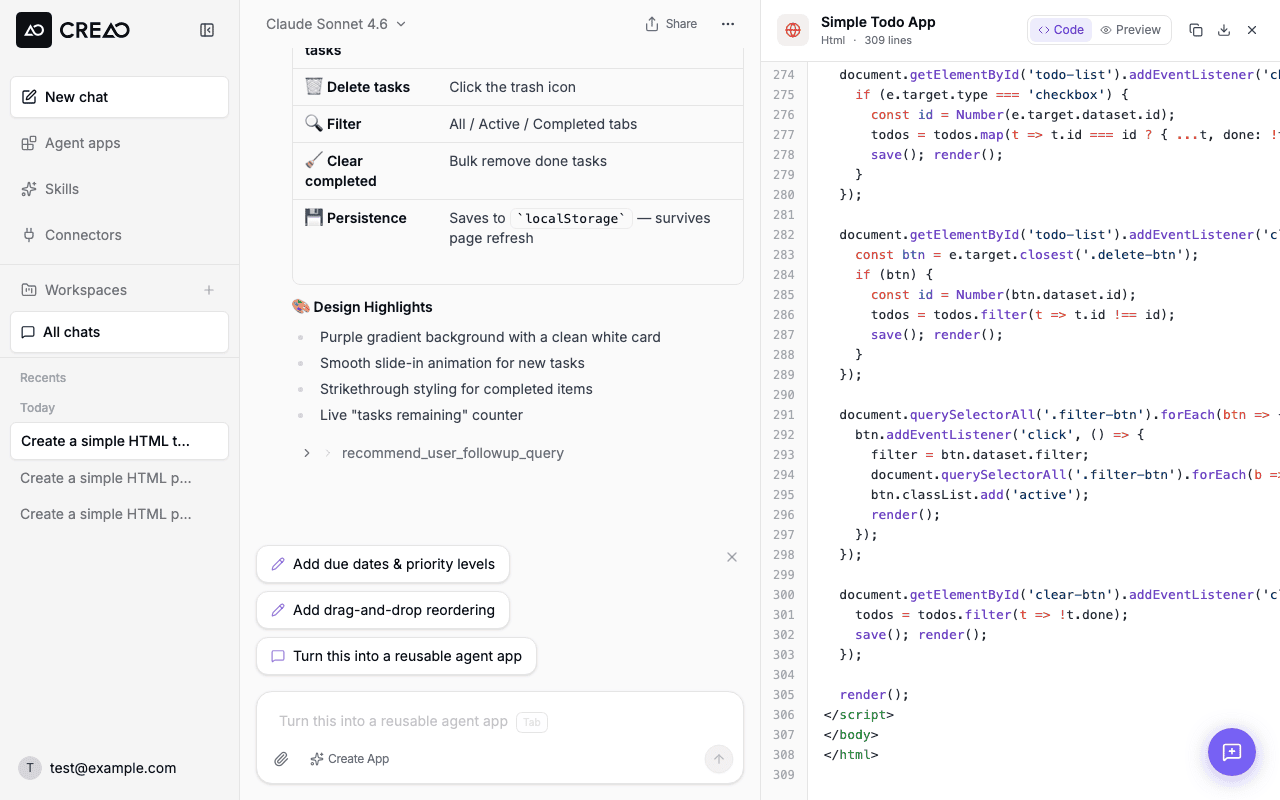Click the Simple Todo App globe icon

click(x=793, y=30)
